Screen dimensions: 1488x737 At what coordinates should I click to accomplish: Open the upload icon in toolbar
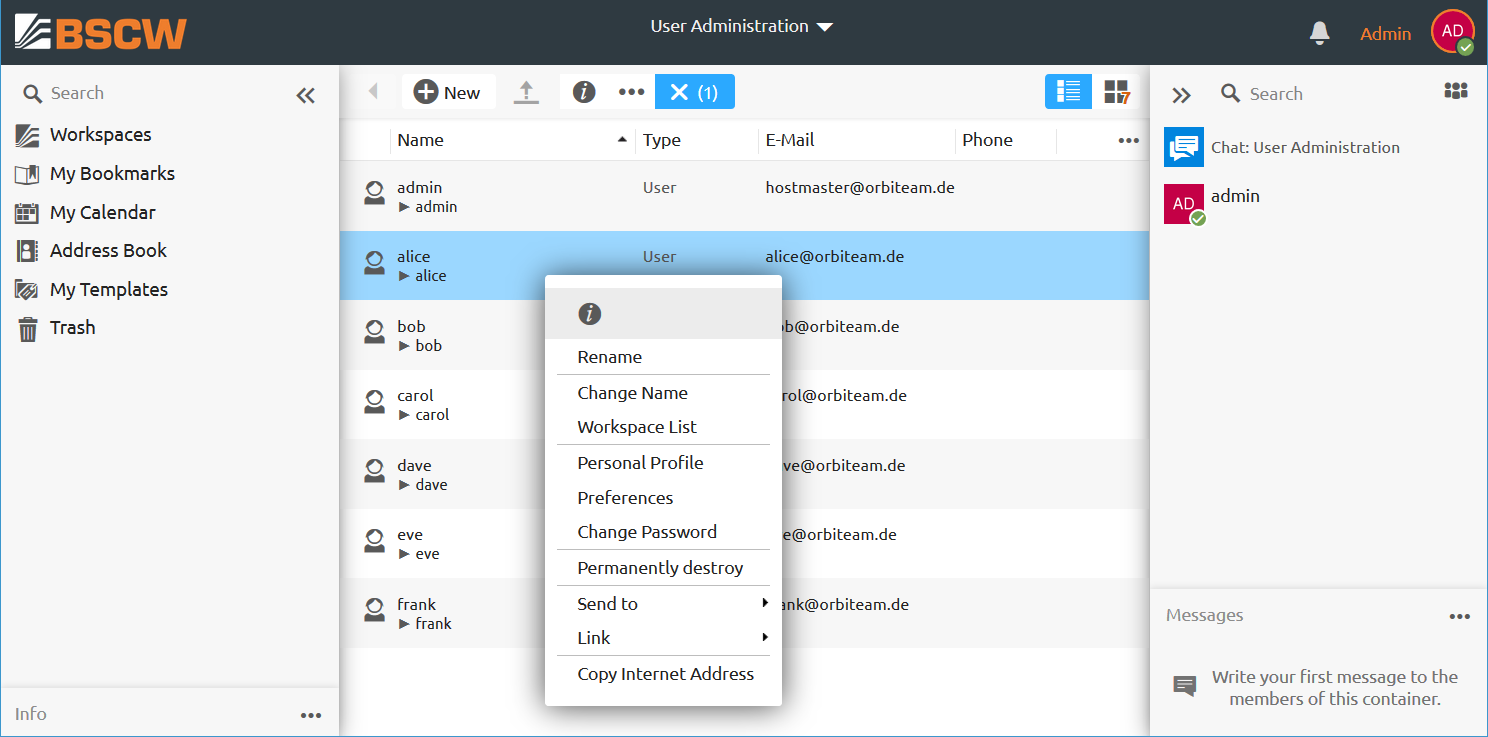coord(526,92)
